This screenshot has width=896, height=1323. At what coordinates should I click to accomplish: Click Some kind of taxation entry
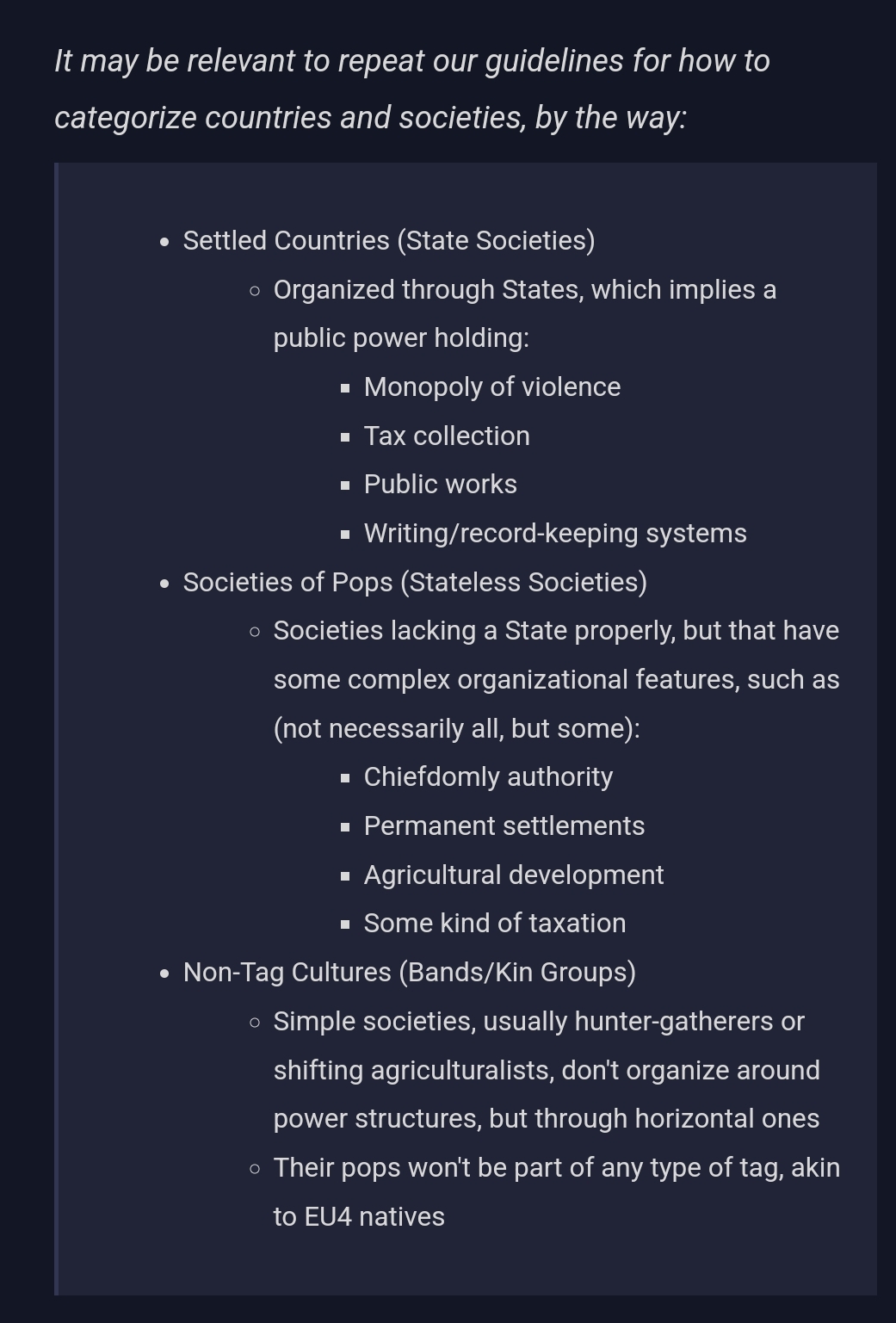[x=495, y=923]
